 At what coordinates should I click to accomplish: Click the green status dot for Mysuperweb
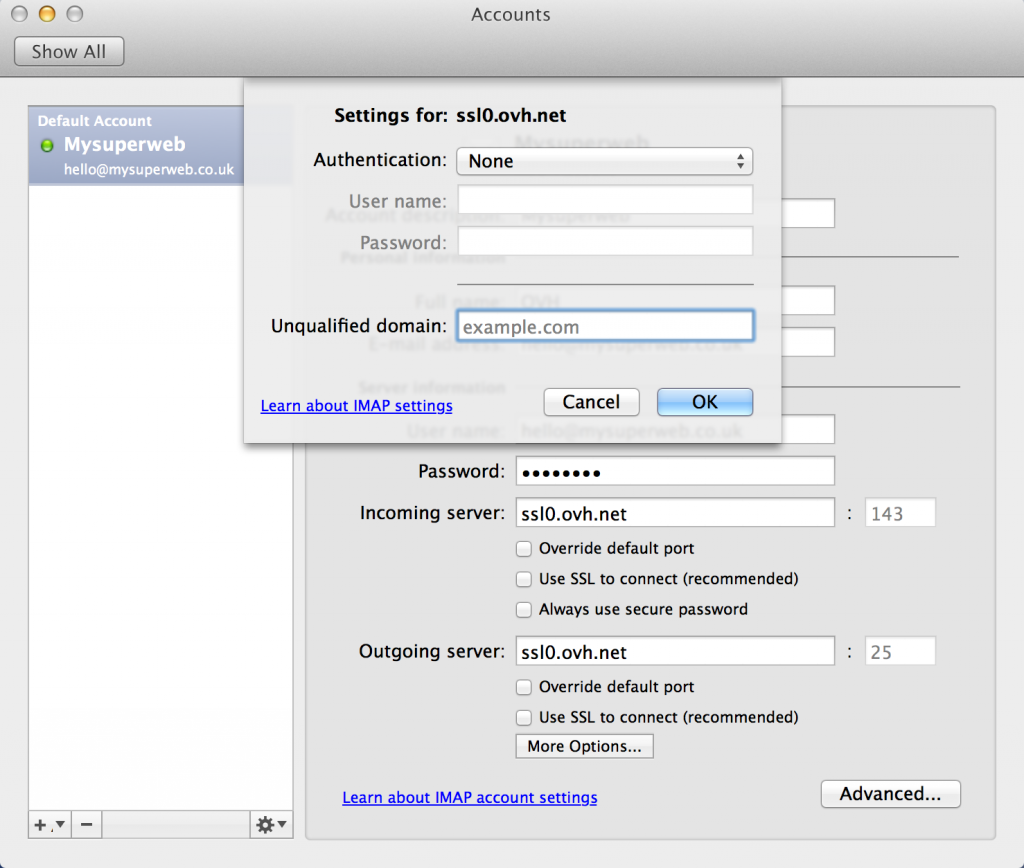[x=47, y=145]
